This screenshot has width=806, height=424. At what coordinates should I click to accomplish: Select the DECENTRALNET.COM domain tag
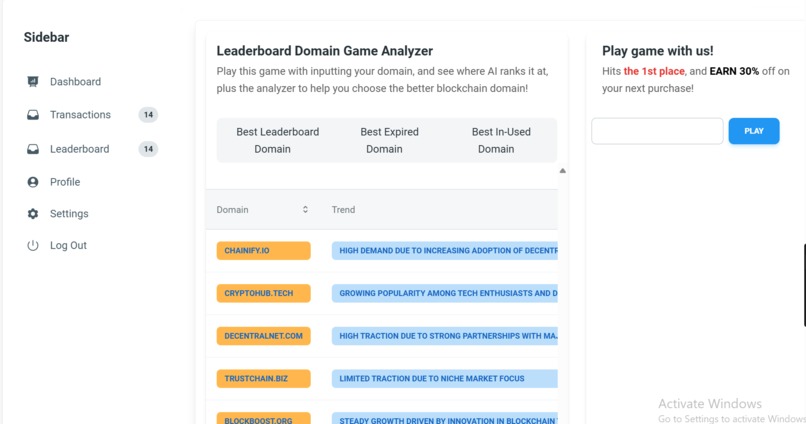tap(263, 336)
